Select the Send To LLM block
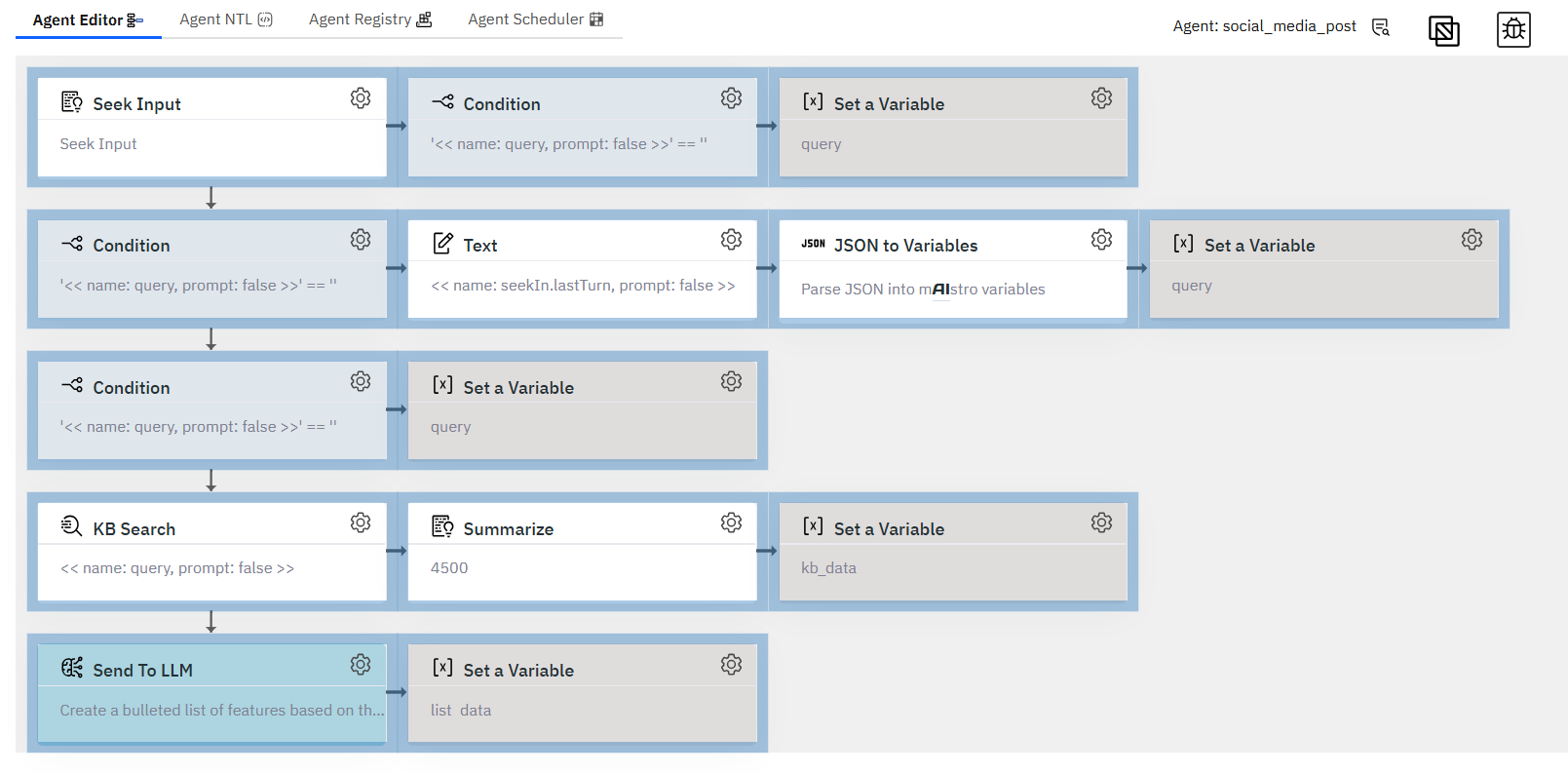 [x=211, y=693]
